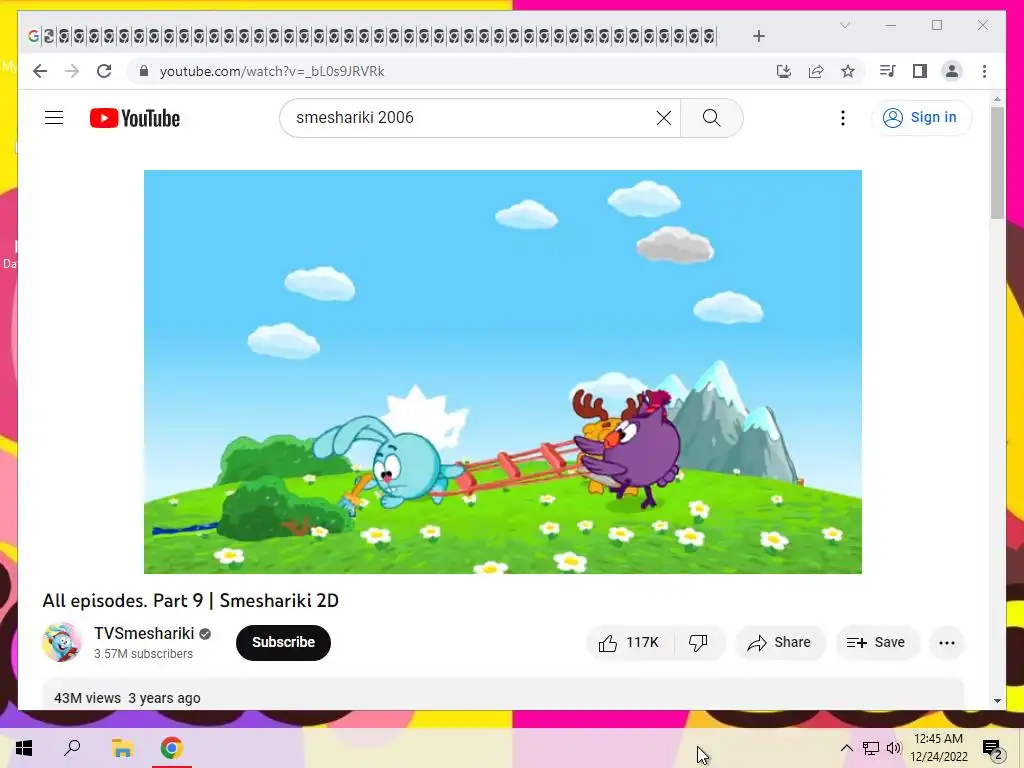The height and width of the screenshot is (768, 1024).
Task: Open Chrome media controls icon
Action: [x=888, y=71]
